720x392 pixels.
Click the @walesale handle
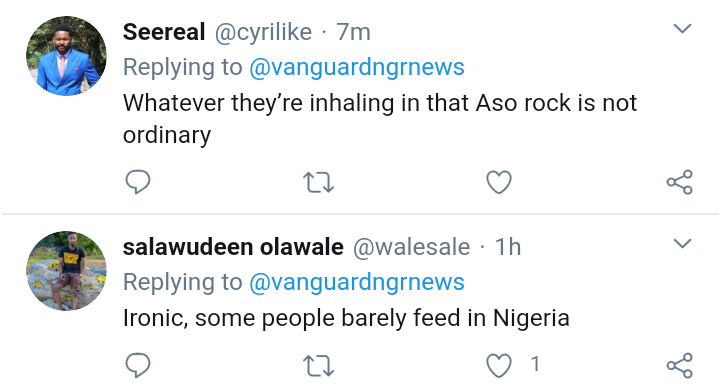pos(411,247)
